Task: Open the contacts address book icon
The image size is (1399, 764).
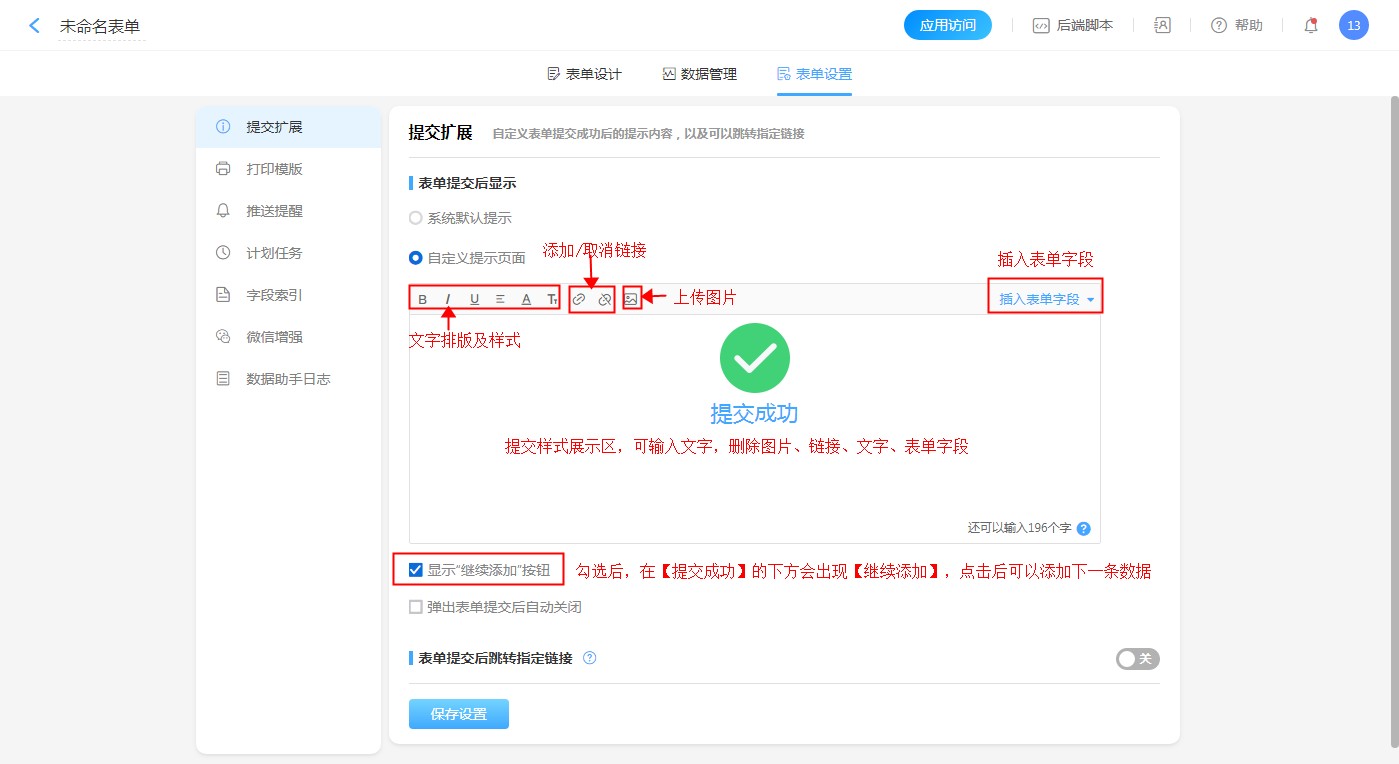Action: point(1162,26)
